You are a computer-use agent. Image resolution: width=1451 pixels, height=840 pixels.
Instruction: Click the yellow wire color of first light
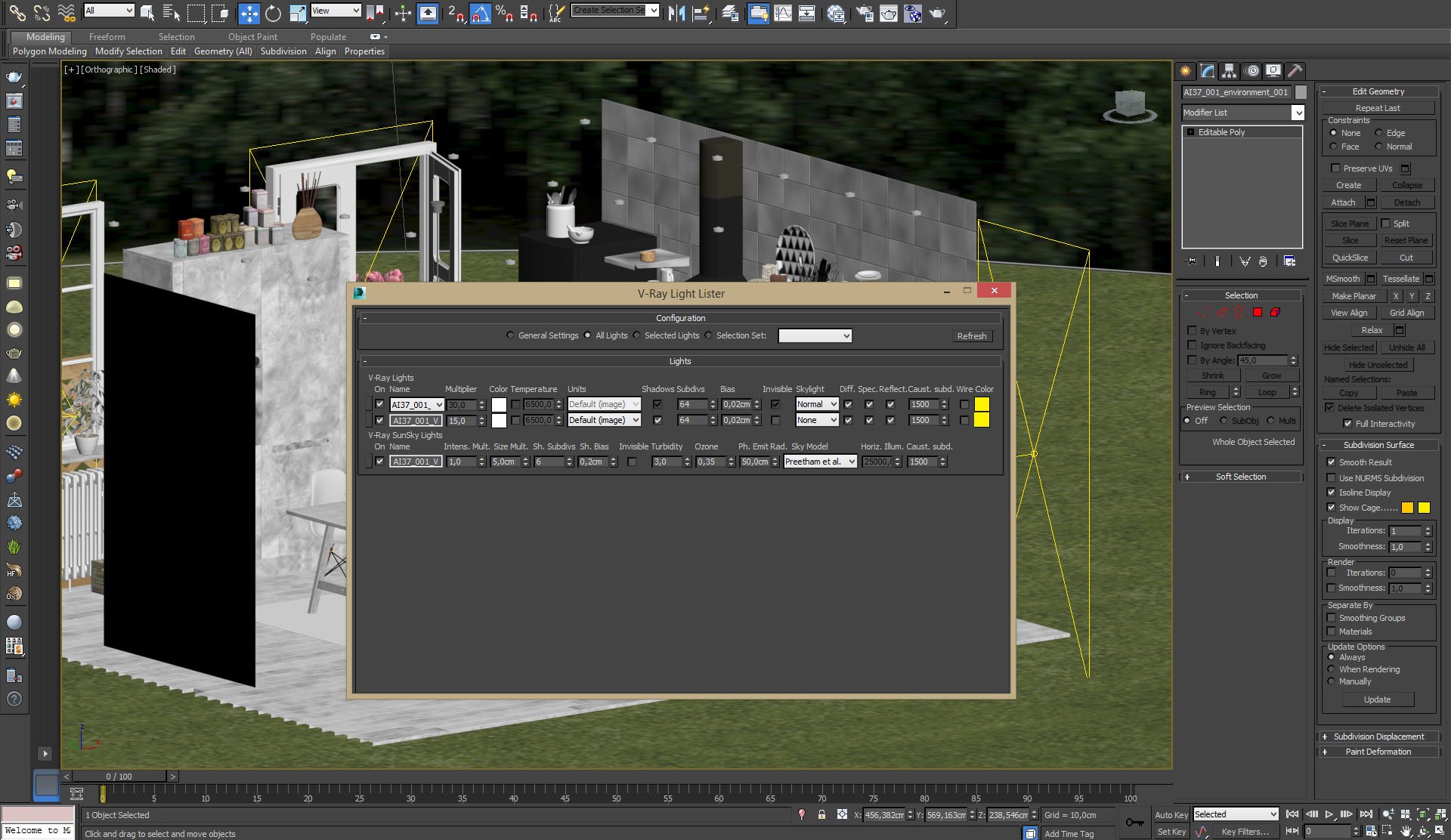982,404
